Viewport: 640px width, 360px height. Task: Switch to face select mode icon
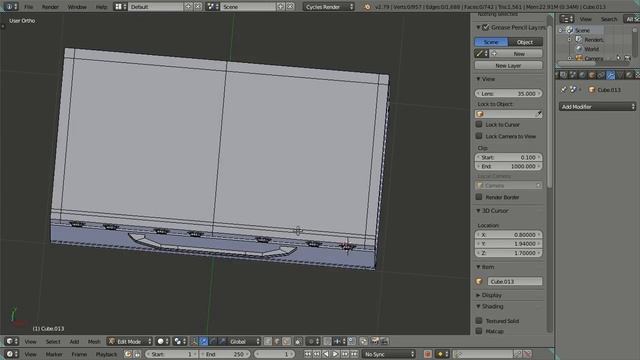pos(287,341)
